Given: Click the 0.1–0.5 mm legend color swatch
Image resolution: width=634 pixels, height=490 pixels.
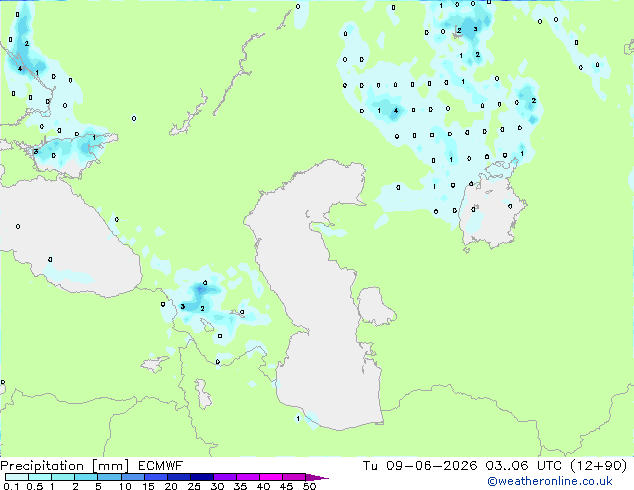Looking at the screenshot, I should point(17,477).
